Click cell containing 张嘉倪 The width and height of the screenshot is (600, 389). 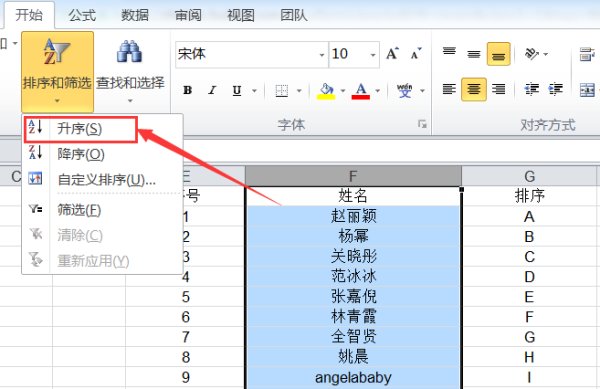click(353, 296)
